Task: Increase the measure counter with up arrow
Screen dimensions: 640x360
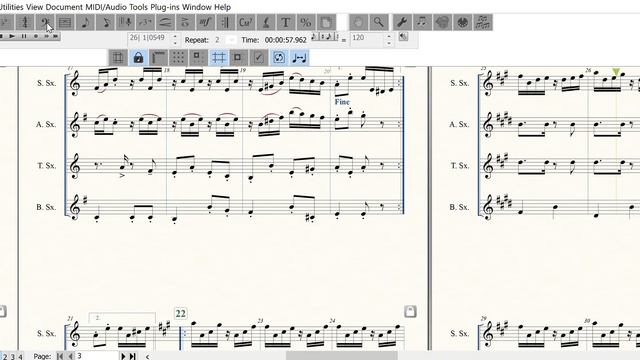Action: pos(176,36)
